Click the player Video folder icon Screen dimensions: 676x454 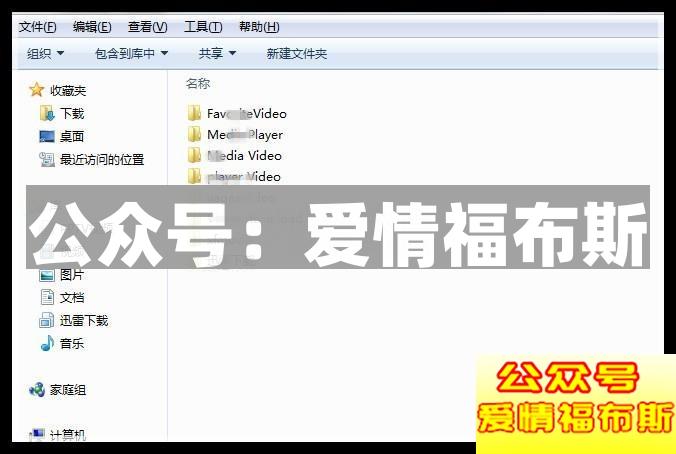pos(194,176)
